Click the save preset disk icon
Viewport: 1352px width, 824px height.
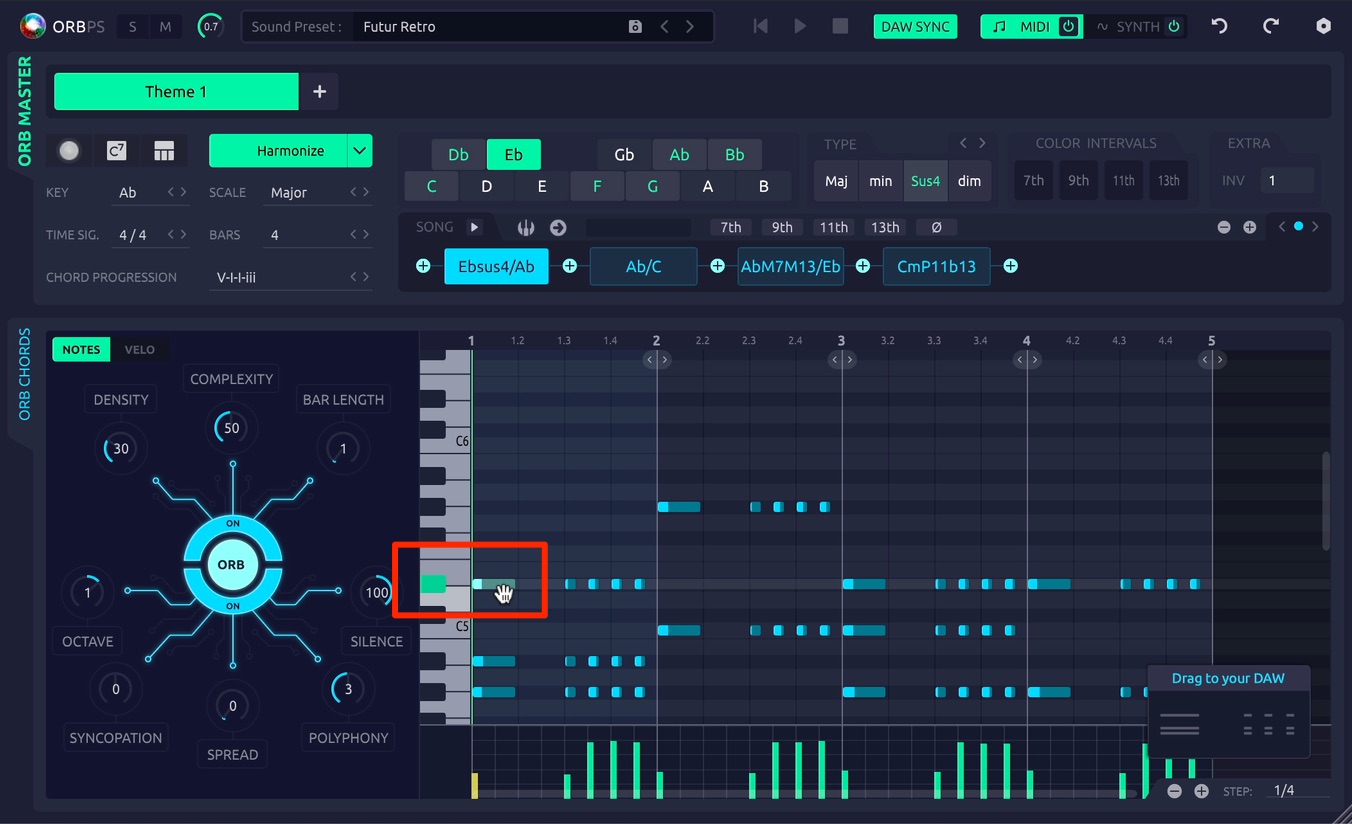[x=635, y=27]
